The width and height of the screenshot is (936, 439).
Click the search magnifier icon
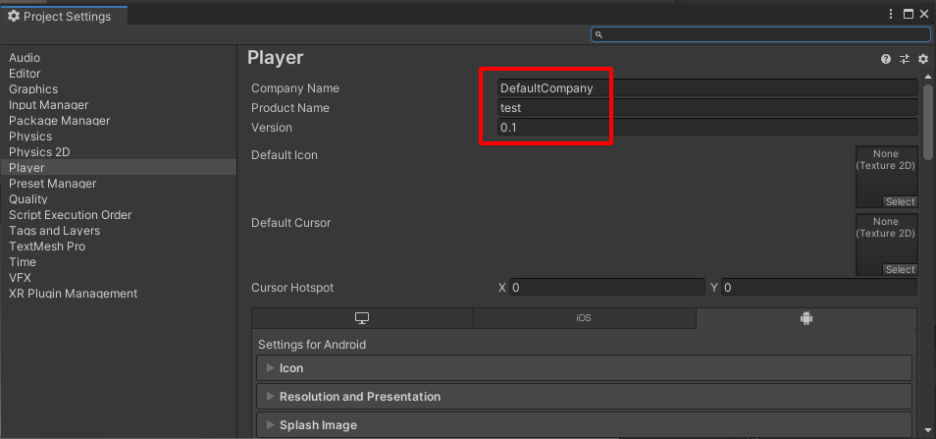599,35
